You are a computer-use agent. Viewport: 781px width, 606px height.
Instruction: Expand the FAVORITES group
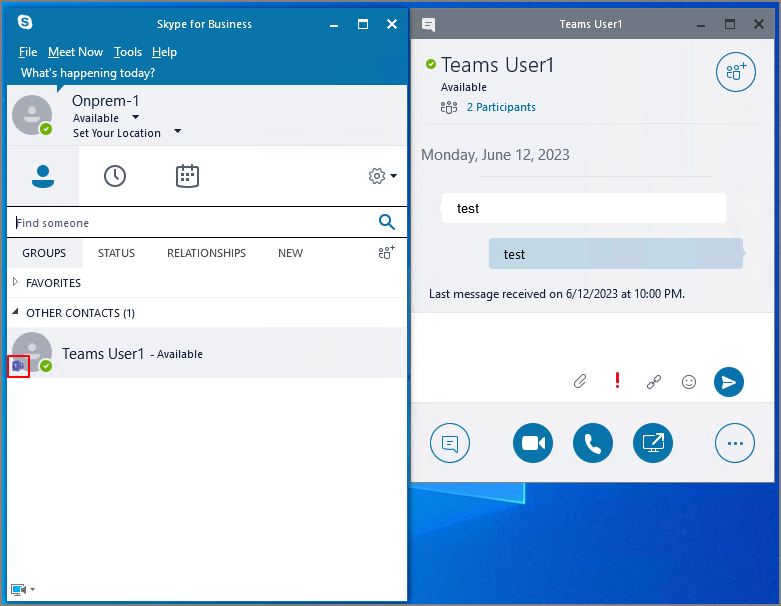pos(15,282)
